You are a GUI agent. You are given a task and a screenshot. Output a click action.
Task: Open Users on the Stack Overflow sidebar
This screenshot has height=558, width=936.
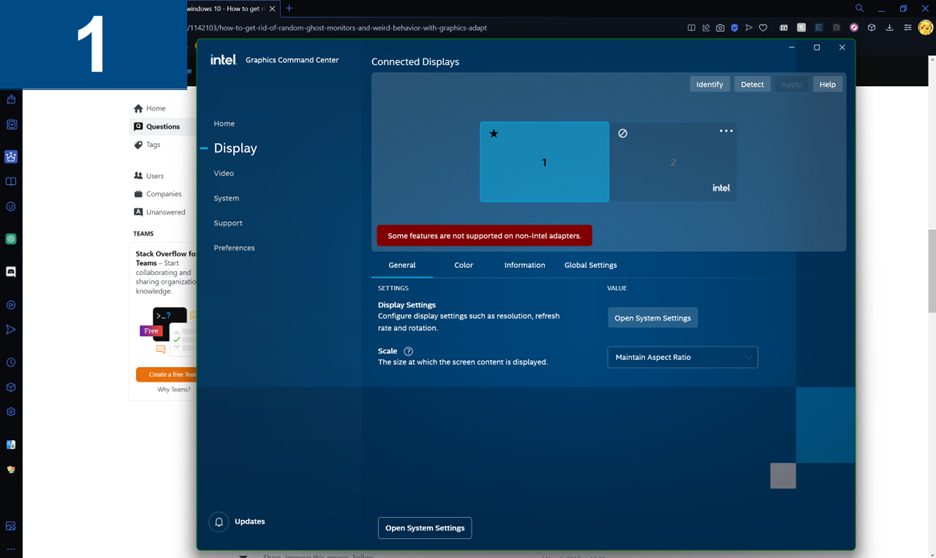tap(155, 176)
